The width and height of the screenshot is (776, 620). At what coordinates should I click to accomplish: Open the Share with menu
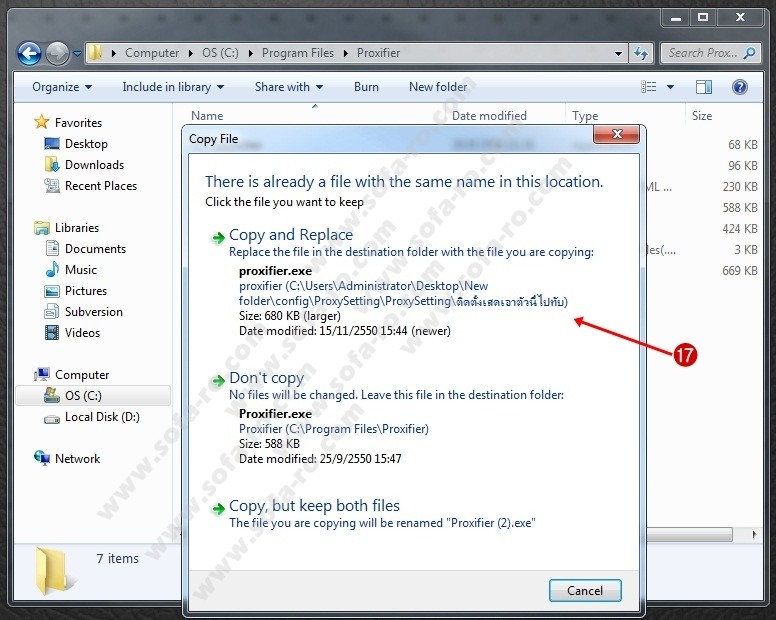(289, 87)
